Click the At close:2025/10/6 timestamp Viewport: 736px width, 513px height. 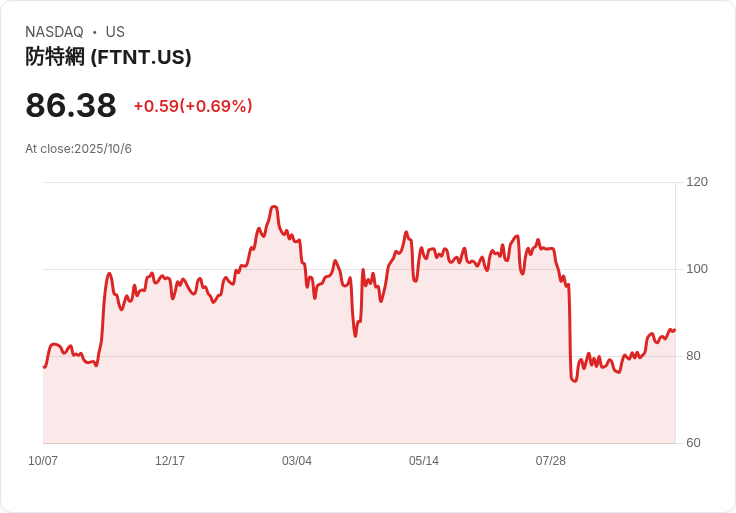pos(78,149)
